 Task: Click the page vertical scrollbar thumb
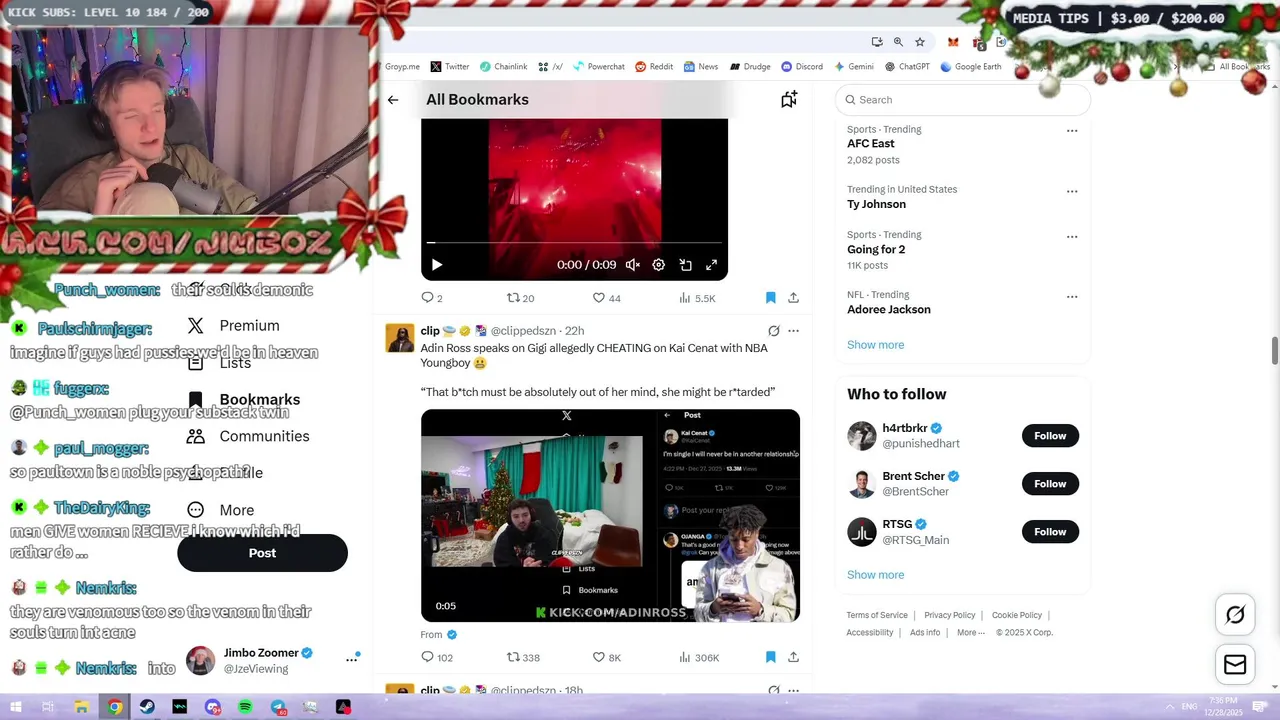[x=1275, y=352]
